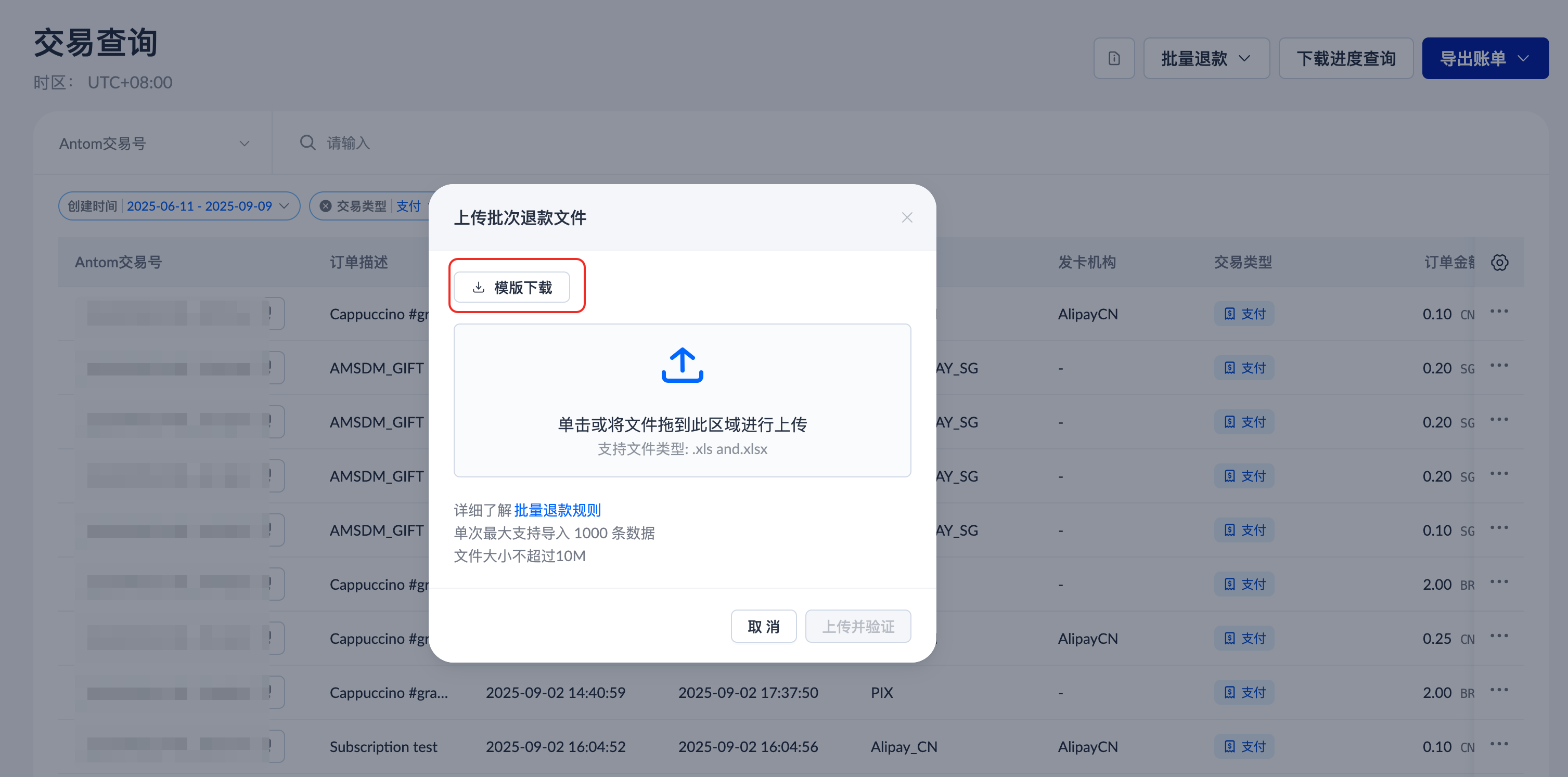
Task: Click the 模版下载 button
Action: click(512, 287)
